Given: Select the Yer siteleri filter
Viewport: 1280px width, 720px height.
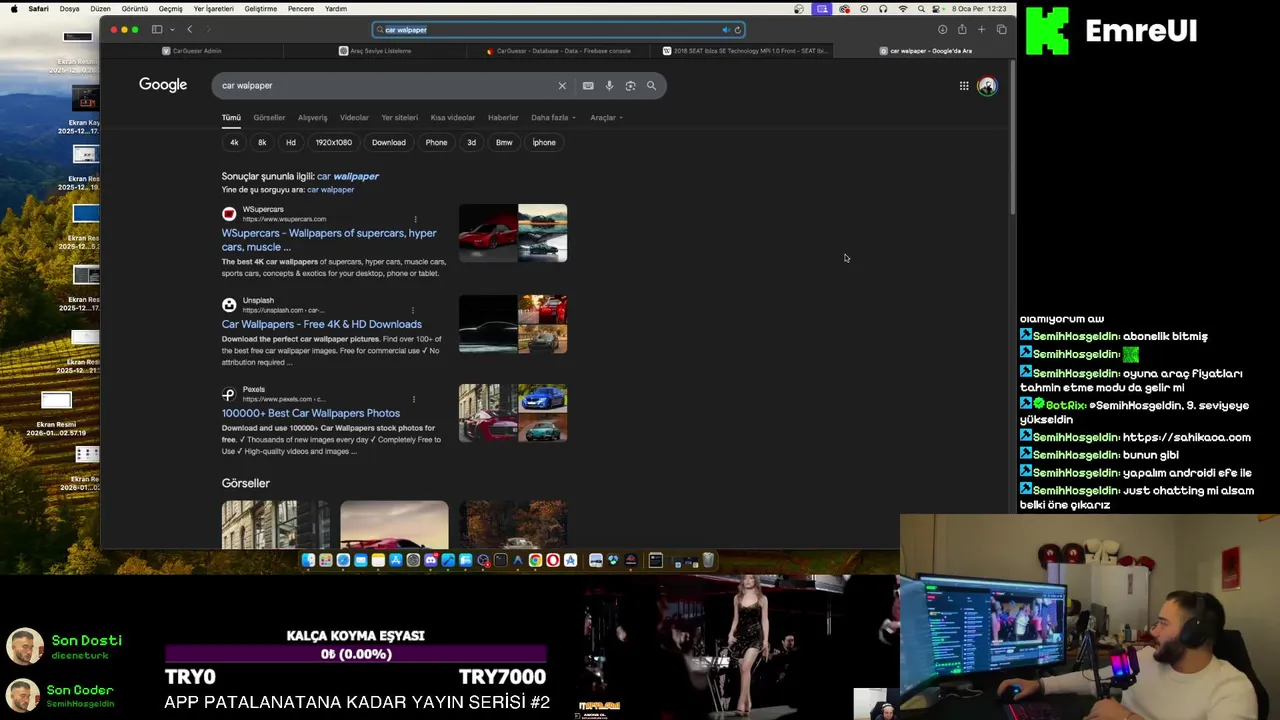Looking at the screenshot, I should (x=399, y=118).
